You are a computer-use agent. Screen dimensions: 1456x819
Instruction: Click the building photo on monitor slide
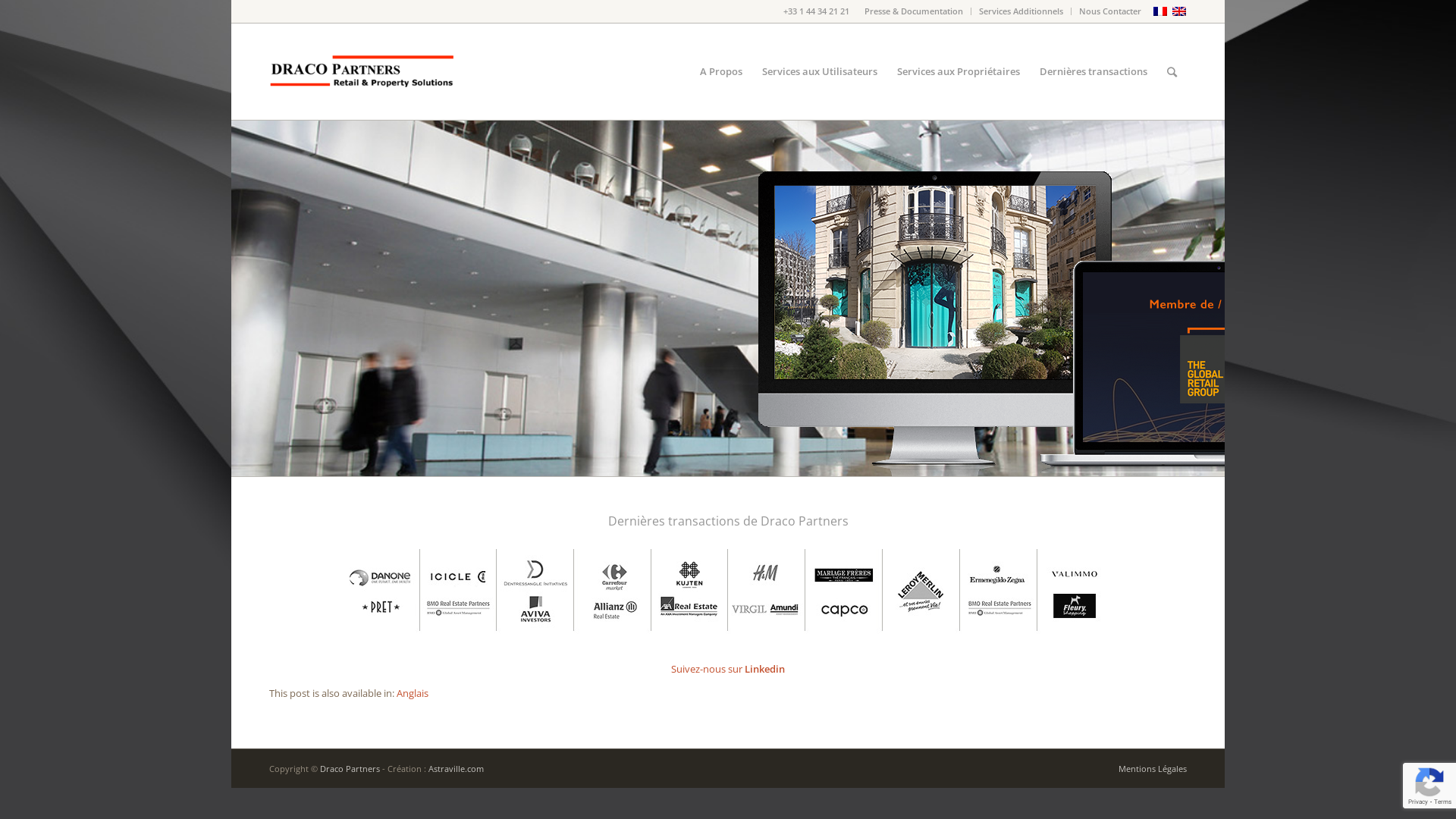click(921, 282)
